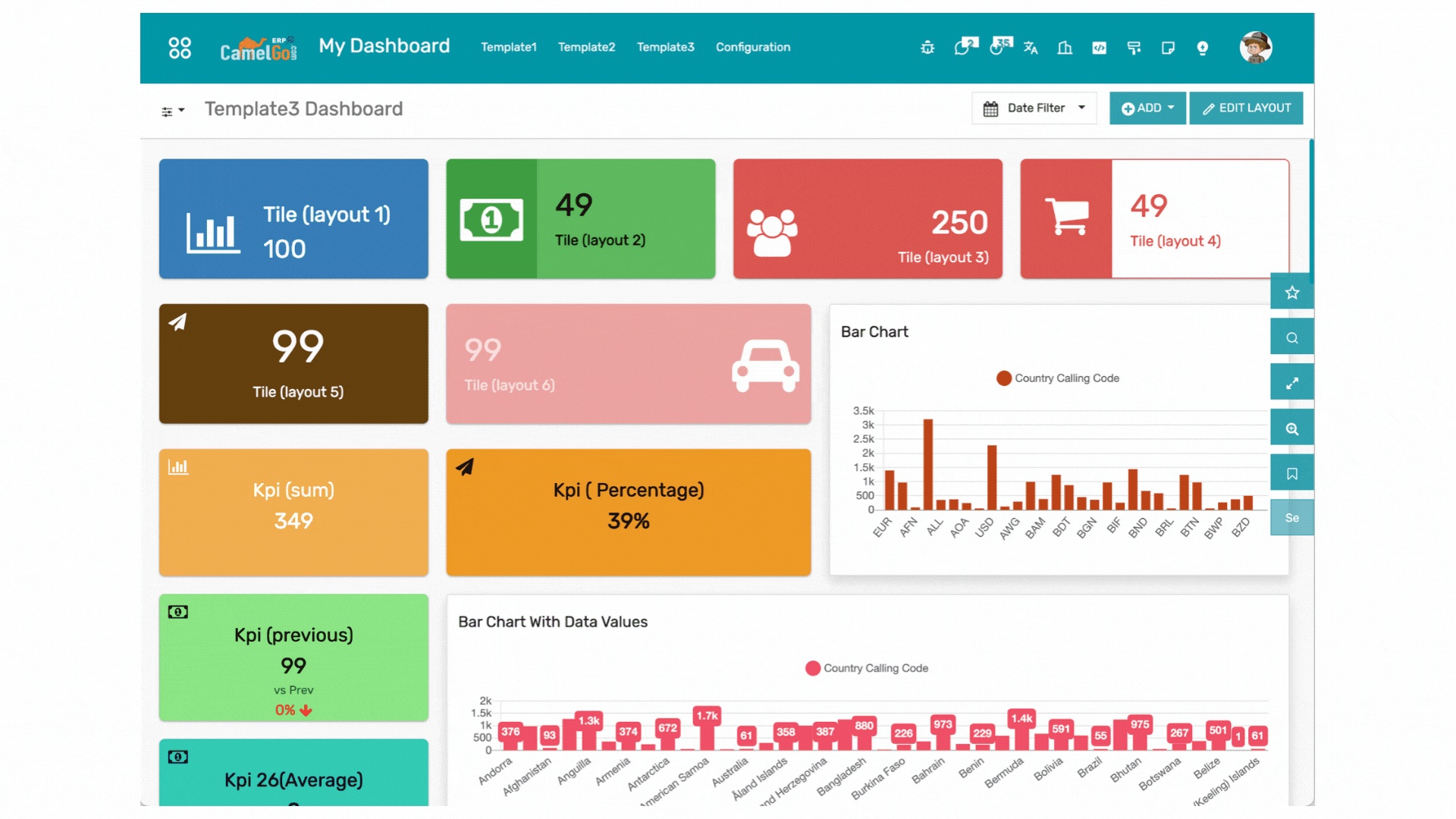Open chat messages icon with badge 2

coord(964,47)
